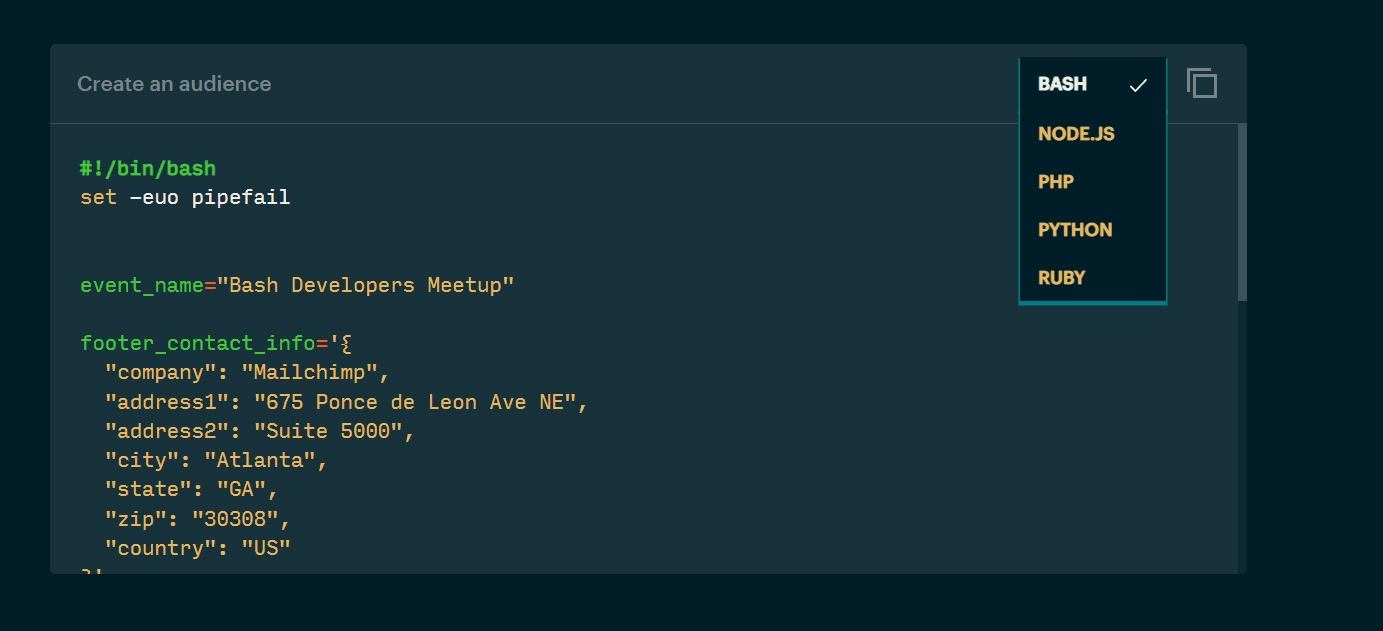Click the event_name variable in the code
Screen dimensions: 1383x631
coord(140,285)
